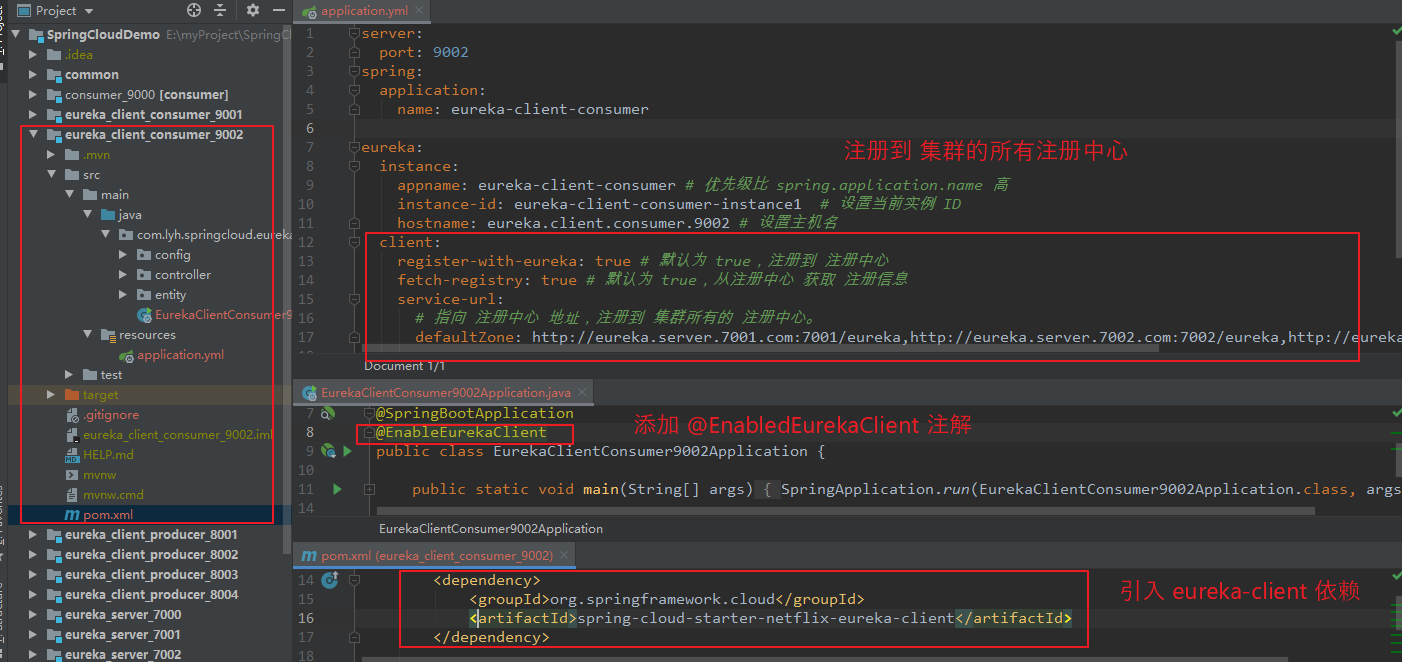The width and height of the screenshot is (1402, 662).
Task: Expand the .idea folder
Action: pyautogui.click(x=33, y=55)
